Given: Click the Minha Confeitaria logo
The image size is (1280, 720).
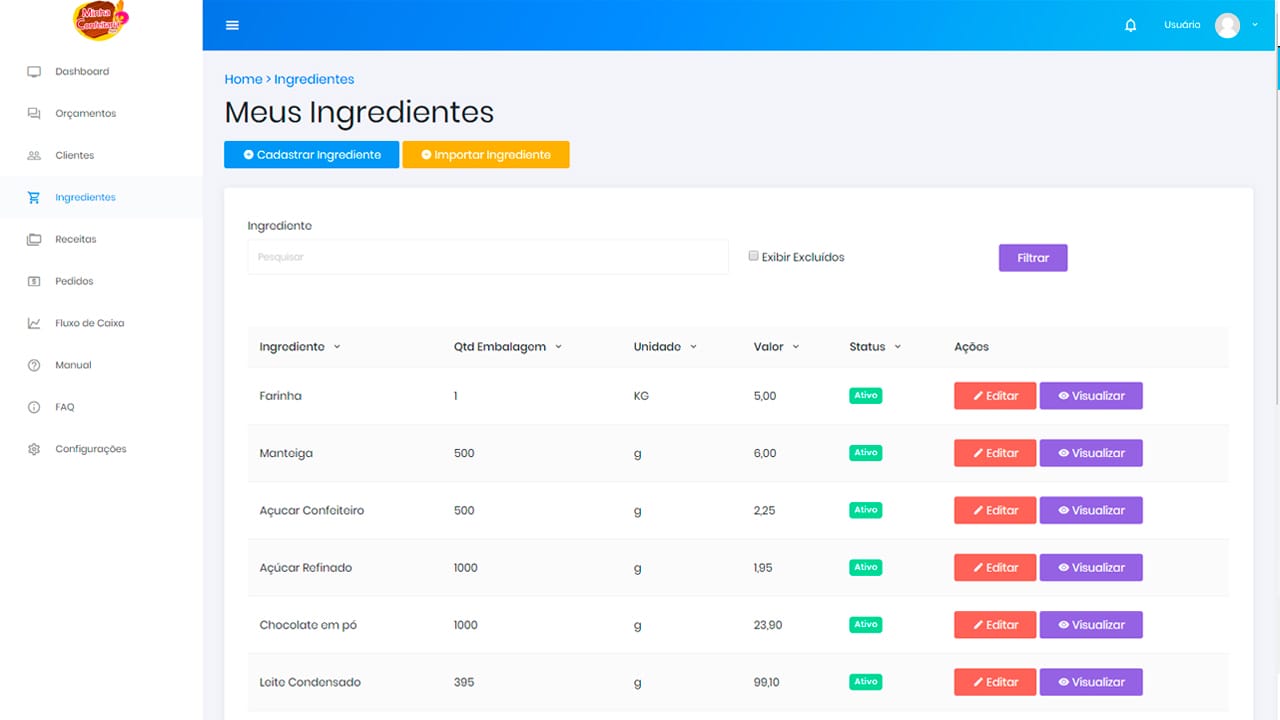Looking at the screenshot, I should point(101,20).
